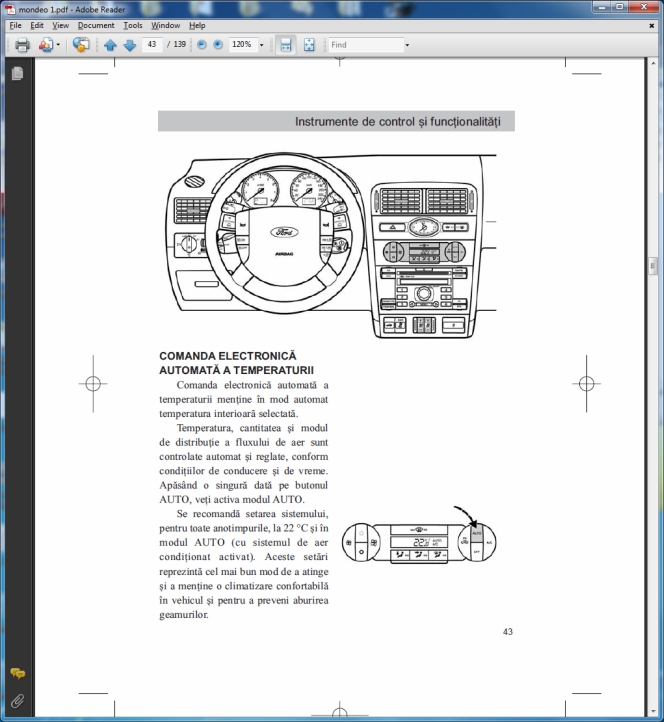Open the Attachments paperclip panel
This screenshot has width=664, height=722.
pos(17,699)
